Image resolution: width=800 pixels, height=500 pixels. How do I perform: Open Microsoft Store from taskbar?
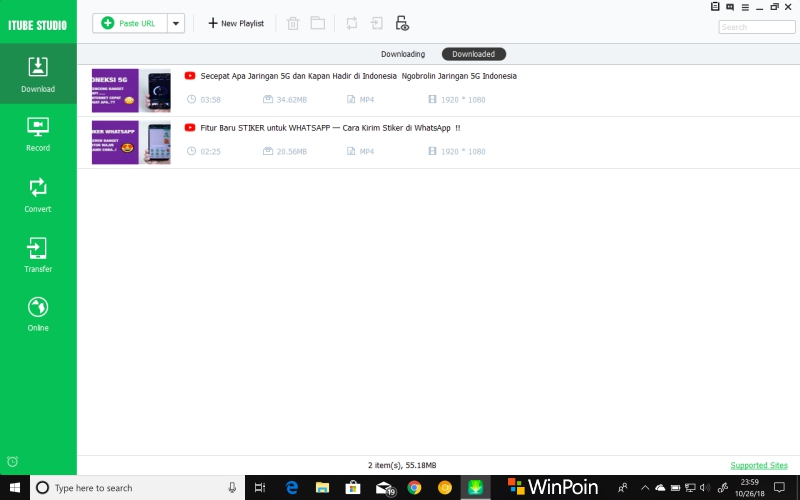[x=353, y=488]
